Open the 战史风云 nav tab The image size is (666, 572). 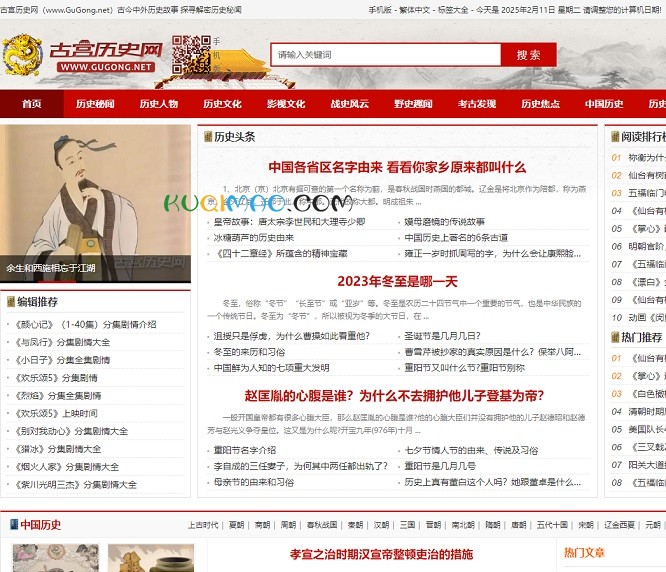pyautogui.click(x=350, y=104)
